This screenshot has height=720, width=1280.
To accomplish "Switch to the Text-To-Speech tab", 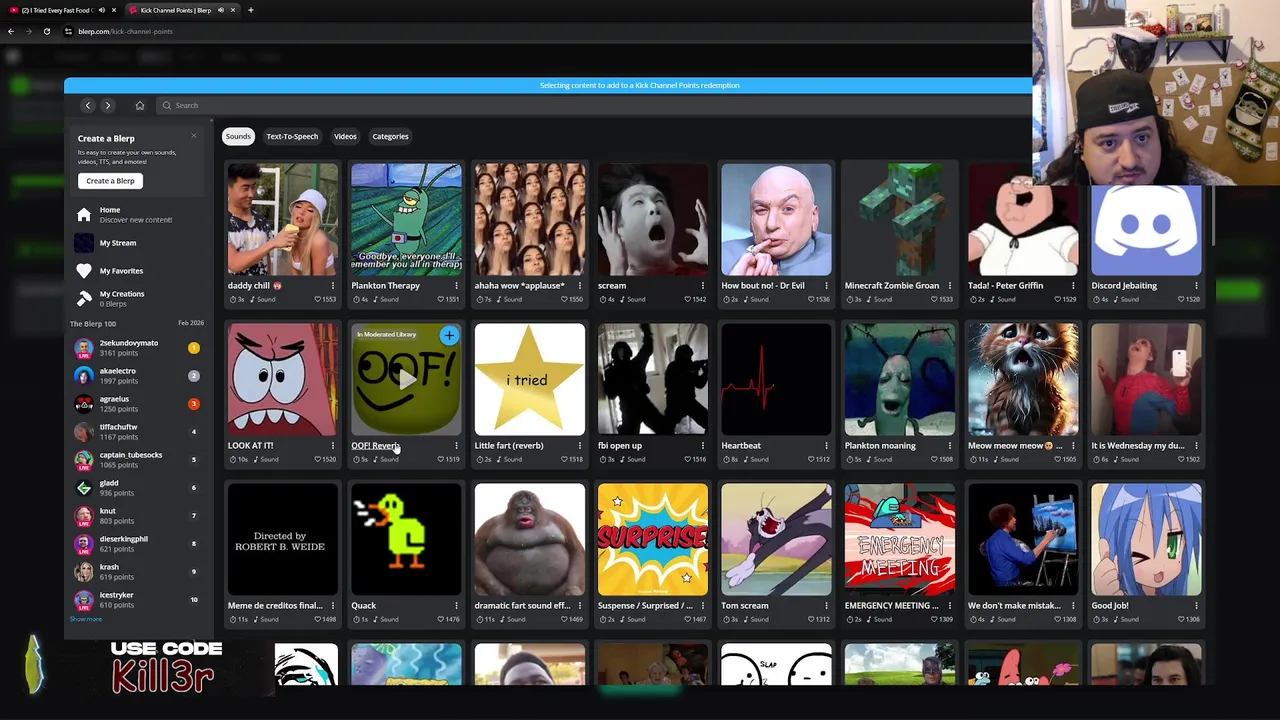I will (292, 136).
